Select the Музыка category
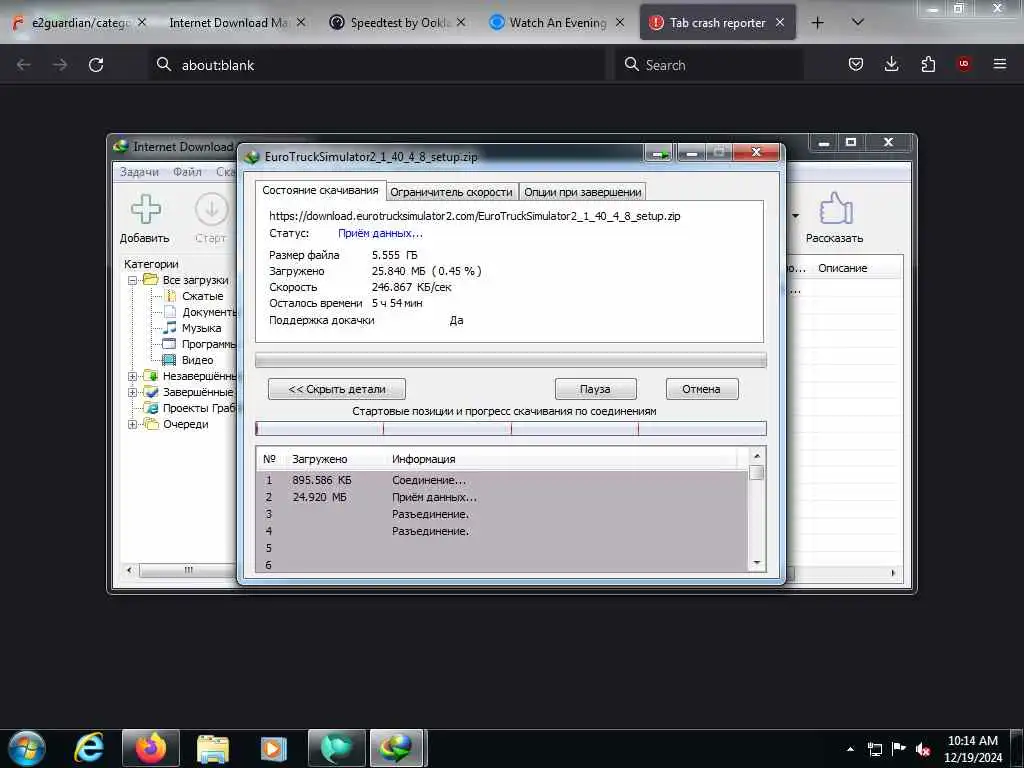The width and height of the screenshot is (1024, 768). click(201, 328)
